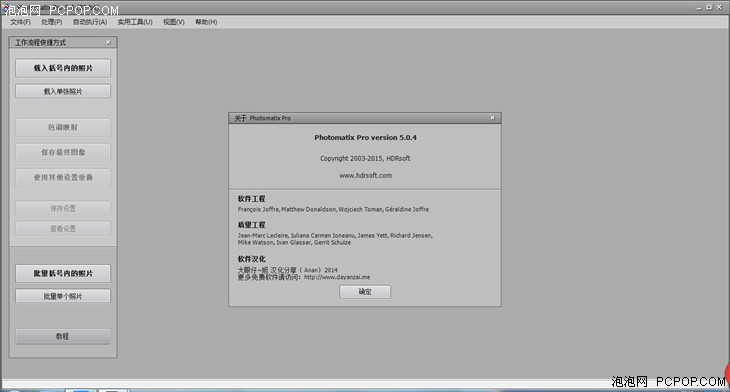
Task: Maximize the main Photomatix window
Action: point(709,7)
